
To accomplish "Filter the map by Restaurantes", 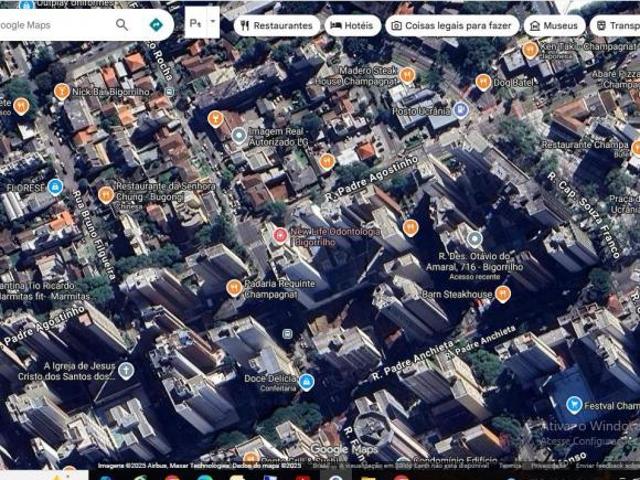I will click(x=277, y=25).
